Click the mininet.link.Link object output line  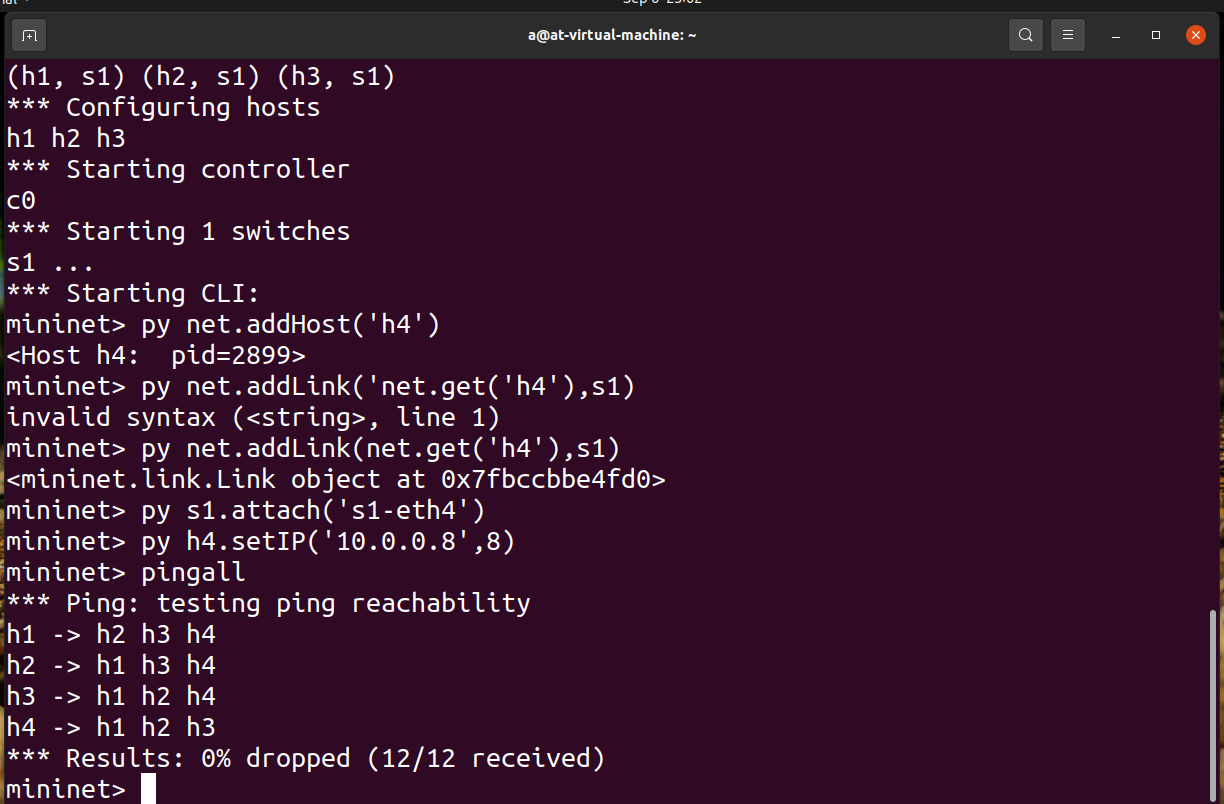click(336, 480)
